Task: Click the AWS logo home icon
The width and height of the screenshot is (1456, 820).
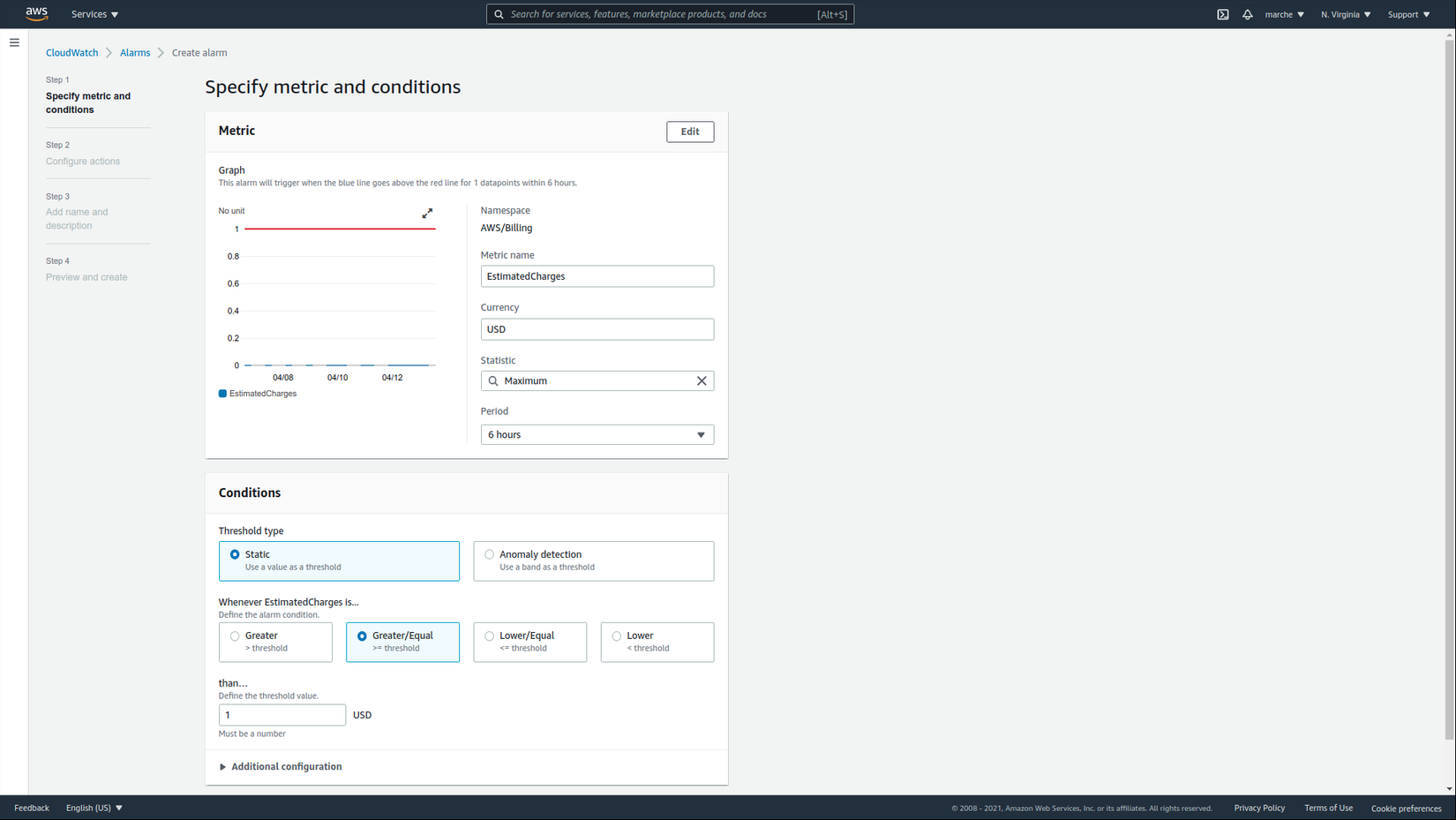Action: click(36, 13)
